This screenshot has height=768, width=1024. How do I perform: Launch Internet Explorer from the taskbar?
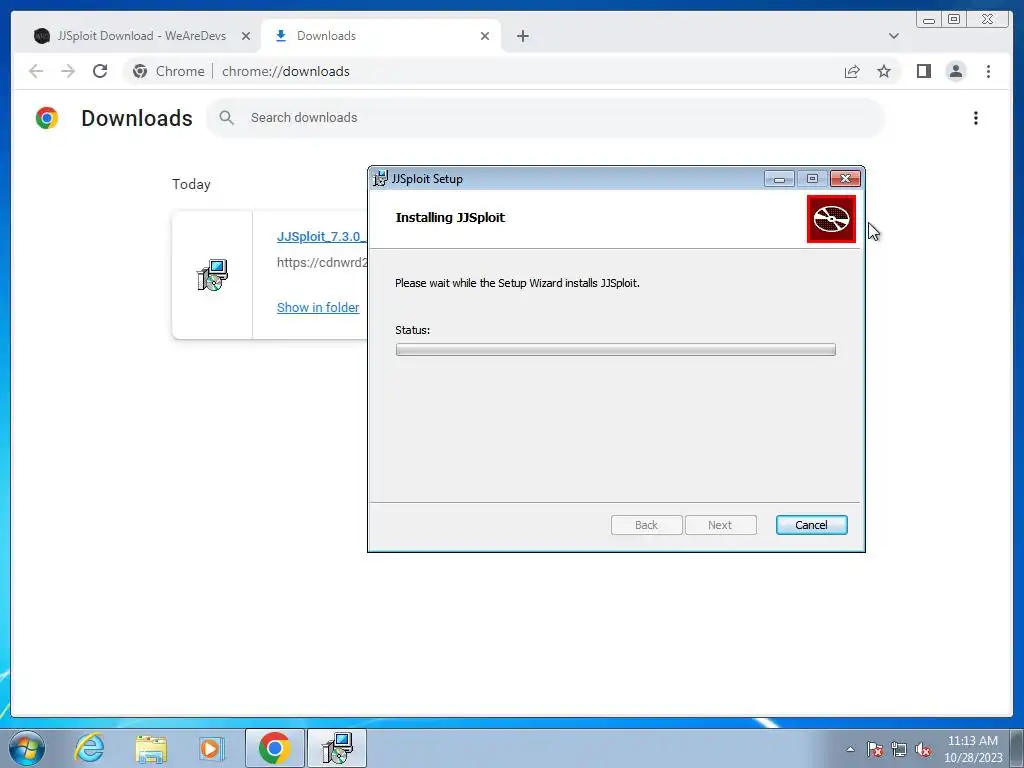click(x=89, y=748)
